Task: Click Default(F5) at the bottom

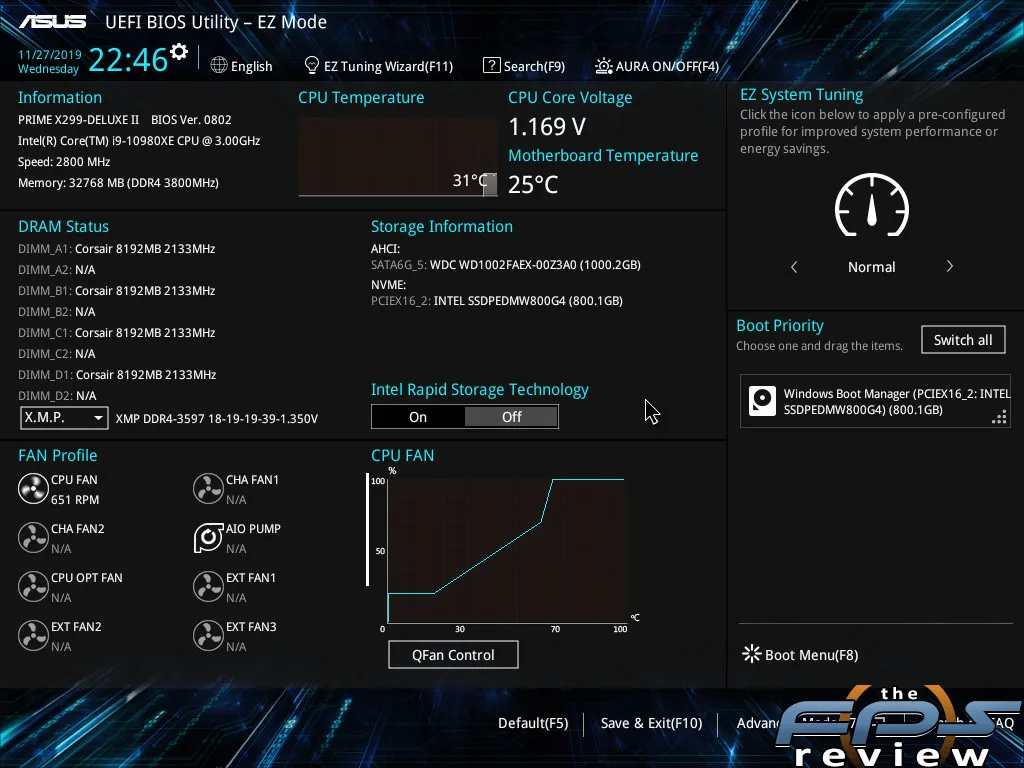Action: (x=533, y=723)
